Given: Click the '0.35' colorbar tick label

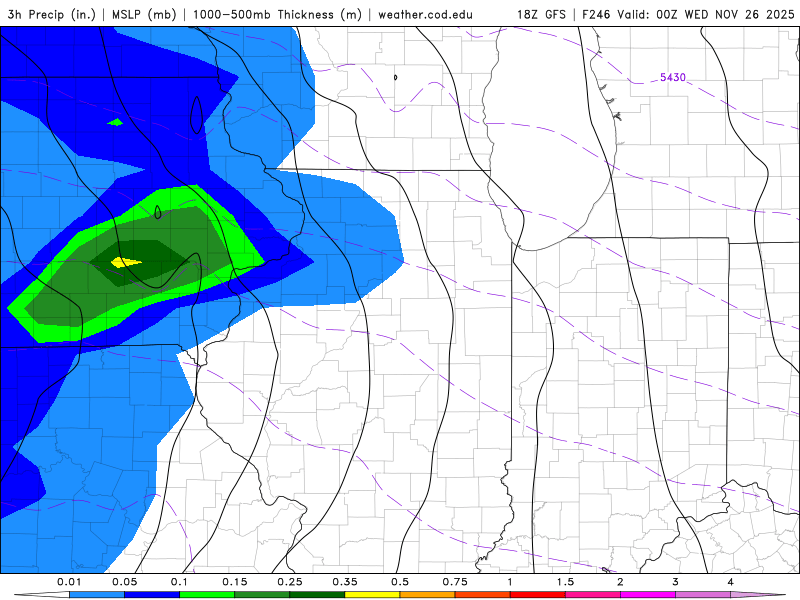Looking at the screenshot, I should 345,582.
